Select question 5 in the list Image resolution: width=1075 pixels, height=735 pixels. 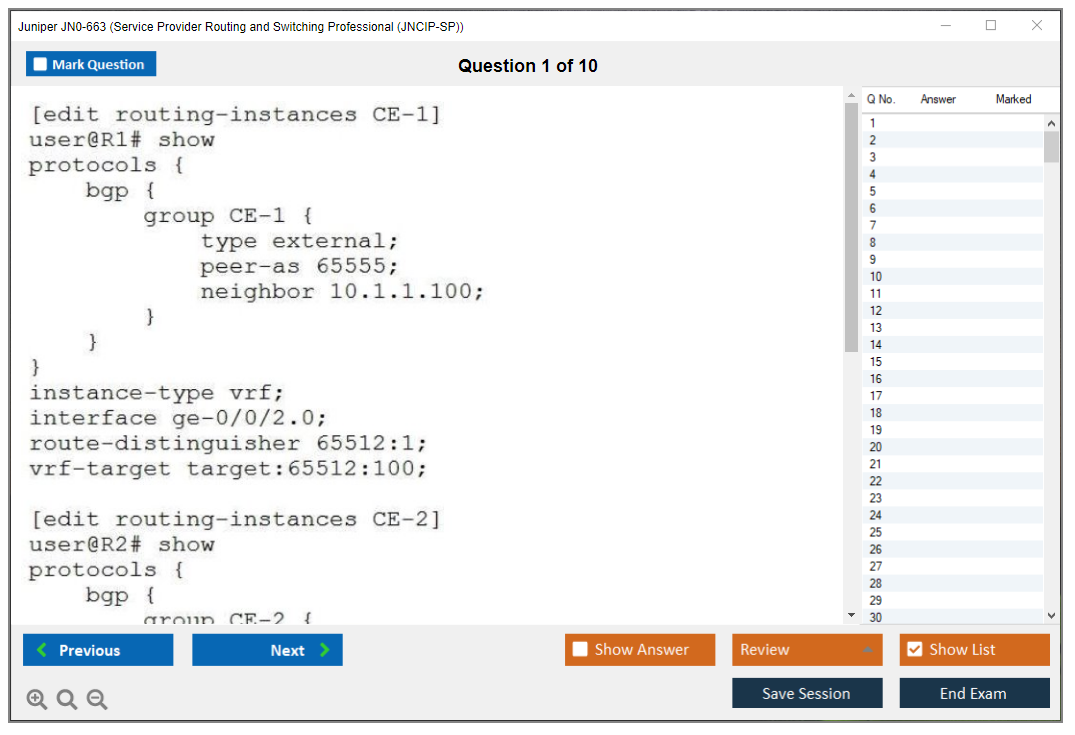click(x=873, y=191)
